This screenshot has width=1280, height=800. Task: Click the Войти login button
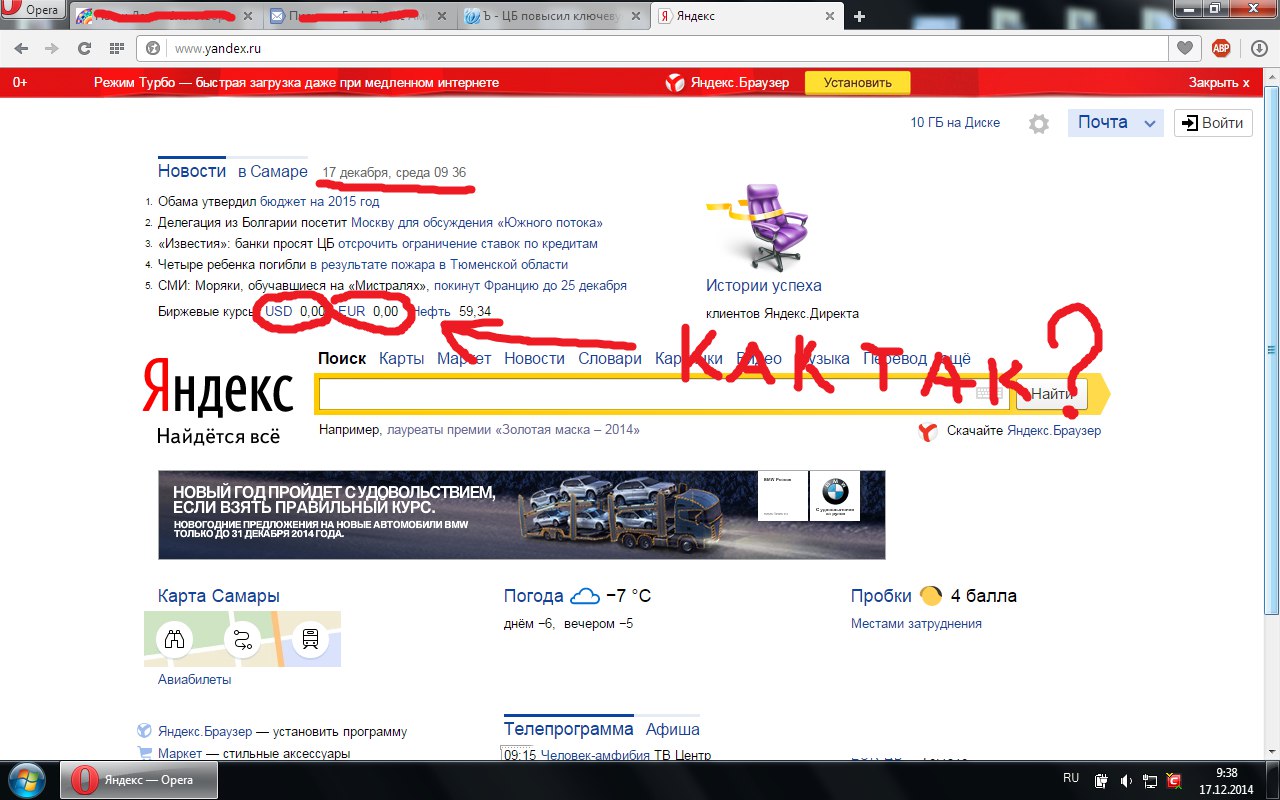click(x=1213, y=123)
